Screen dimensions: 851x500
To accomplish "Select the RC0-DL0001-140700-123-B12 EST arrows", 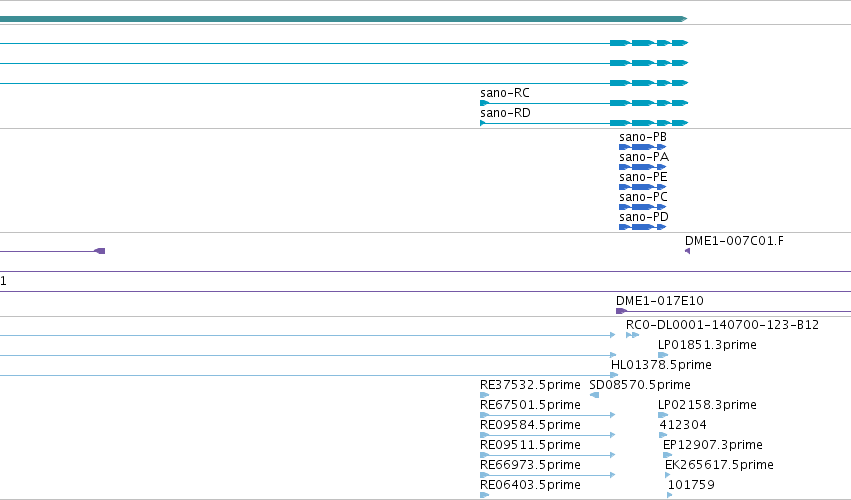I will 632,335.
